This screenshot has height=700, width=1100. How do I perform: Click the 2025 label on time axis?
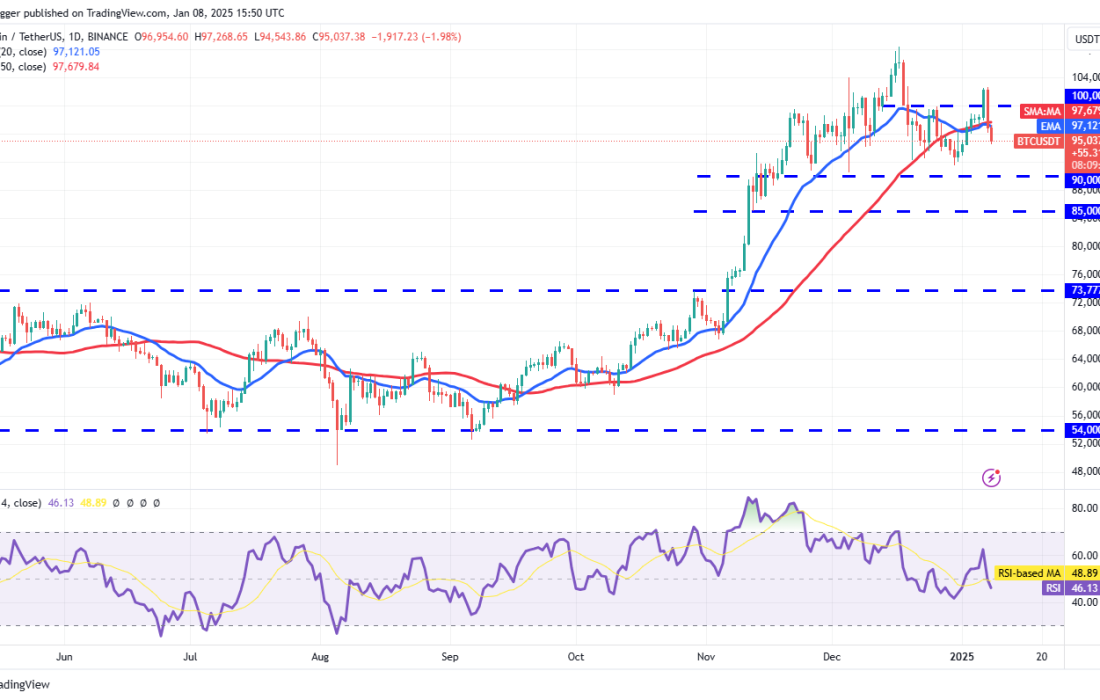tap(960, 657)
